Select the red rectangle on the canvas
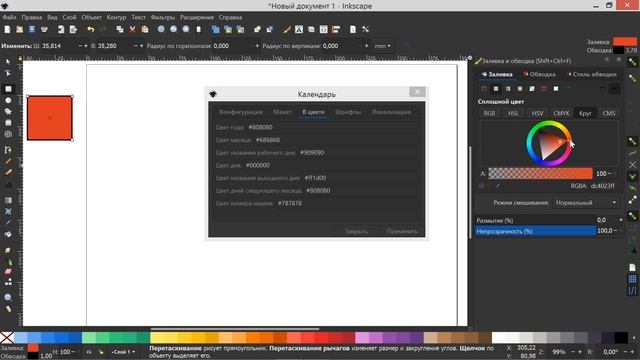This screenshot has width=640, height=360. tap(50, 118)
